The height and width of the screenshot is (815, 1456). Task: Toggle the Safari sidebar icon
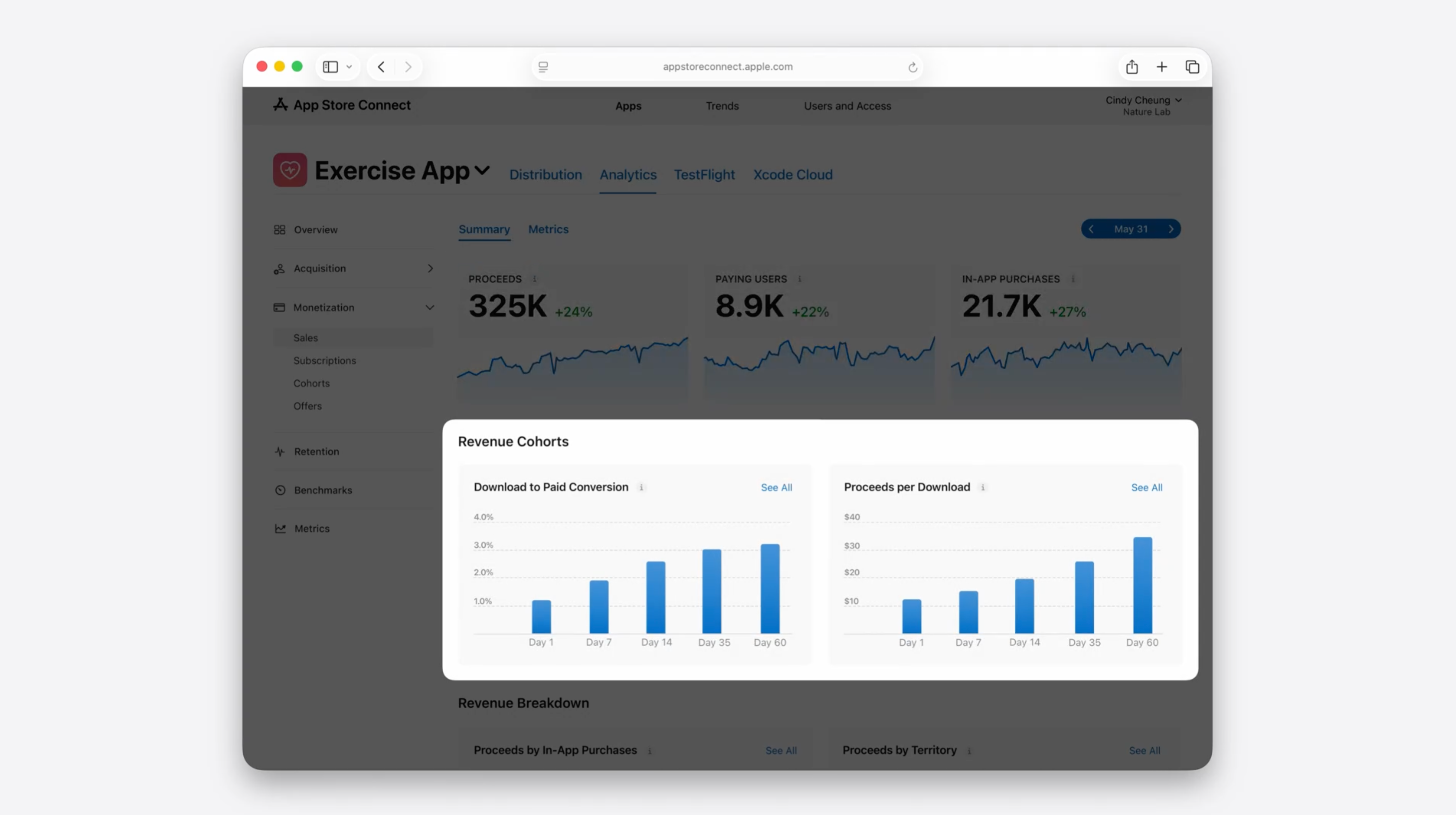point(331,66)
